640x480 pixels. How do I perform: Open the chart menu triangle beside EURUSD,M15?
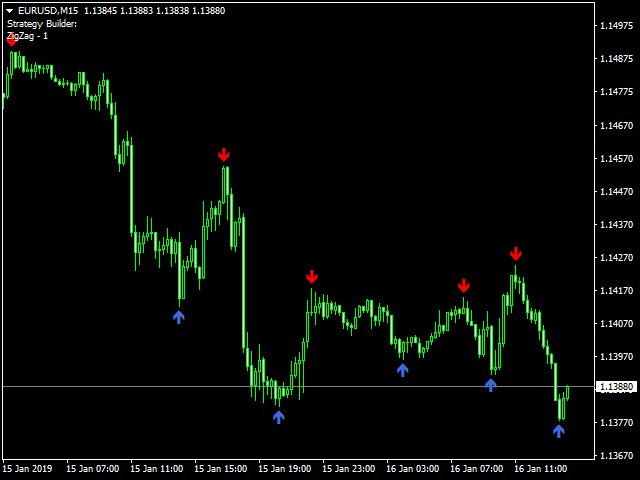[9, 11]
